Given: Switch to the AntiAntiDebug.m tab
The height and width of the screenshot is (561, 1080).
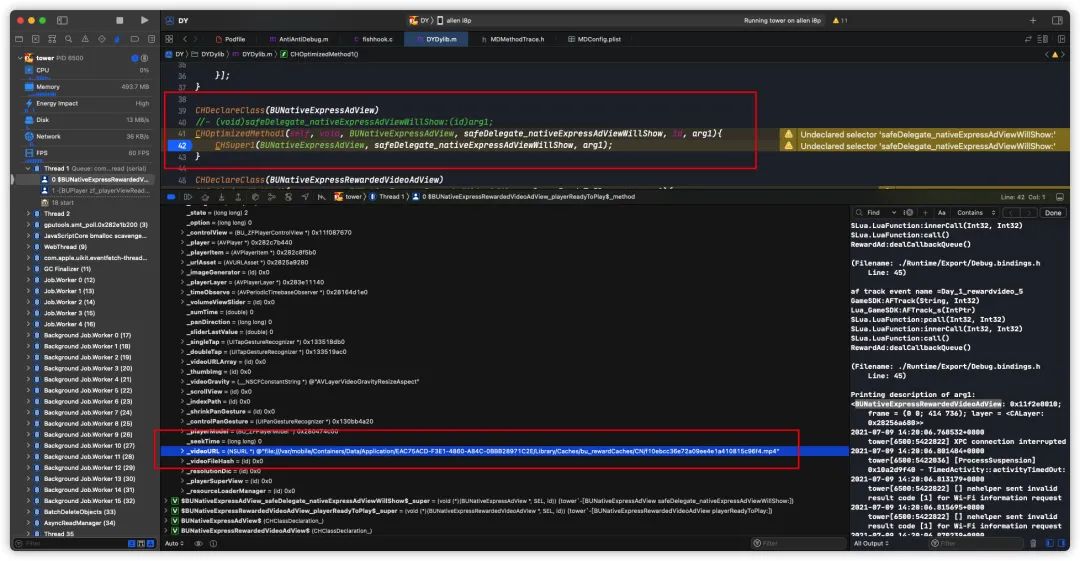Looking at the screenshot, I should point(298,39).
